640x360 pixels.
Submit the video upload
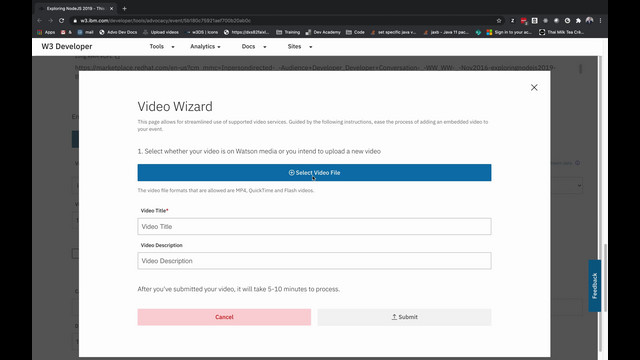point(404,317)
